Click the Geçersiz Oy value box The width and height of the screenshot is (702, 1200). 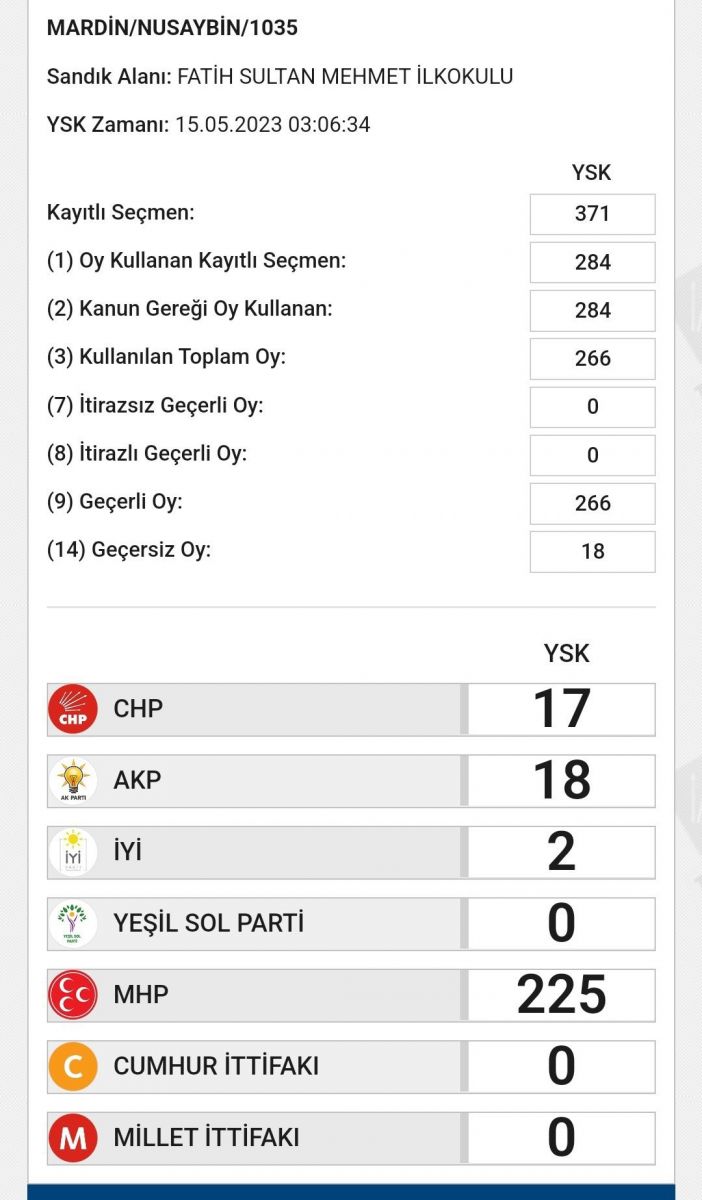pyautogui.click(x=592, y=551)
